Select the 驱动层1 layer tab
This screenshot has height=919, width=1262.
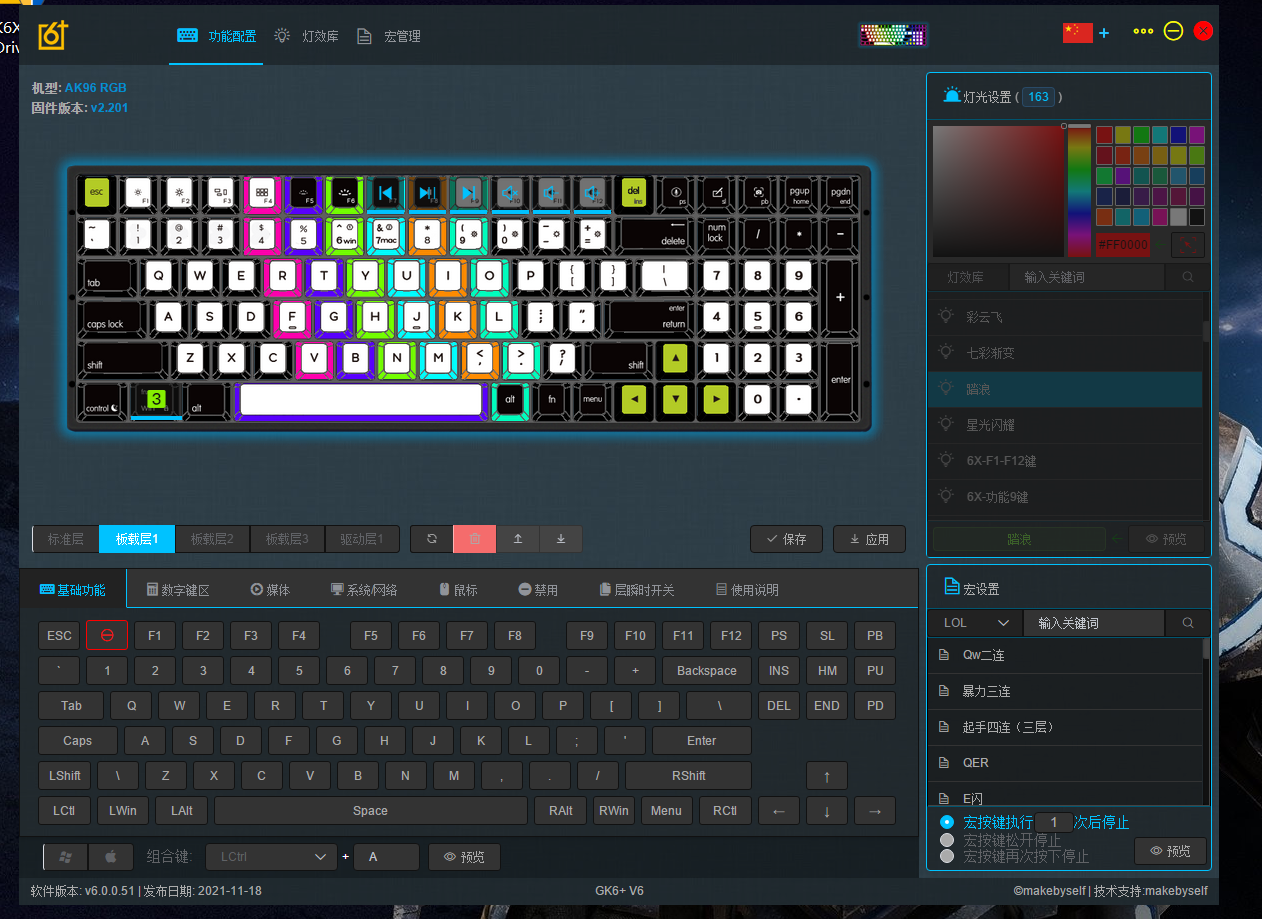(x=362, y=539)
